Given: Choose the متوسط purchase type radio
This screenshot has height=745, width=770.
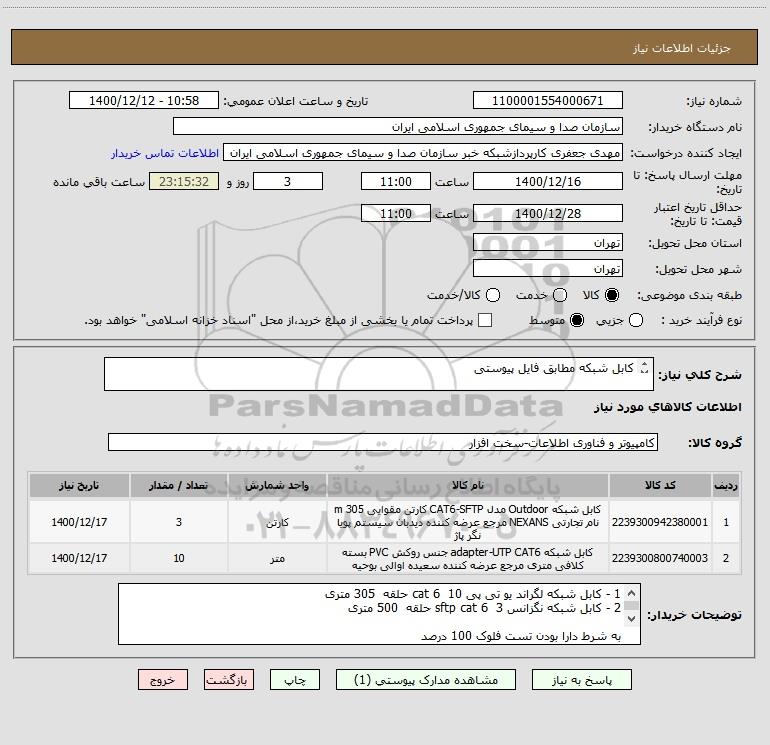Looking at the screenshot, I should click(x=577, y=320).
